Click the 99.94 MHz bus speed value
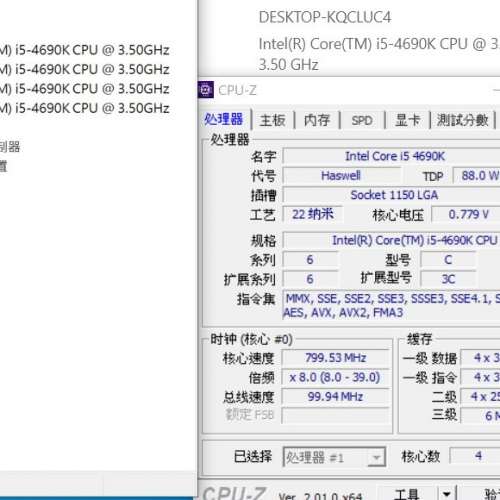The height and width of the screenshot is (500, 500). pos(336,397)
